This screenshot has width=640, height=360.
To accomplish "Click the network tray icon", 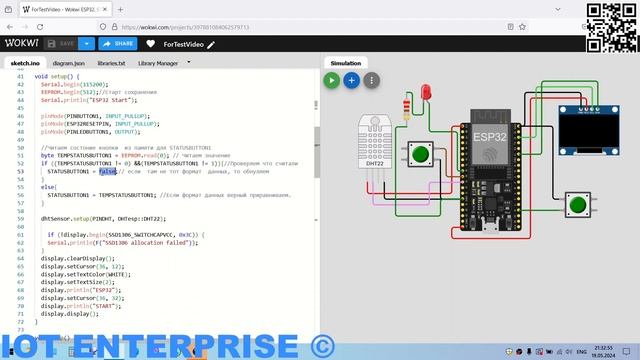I will (x=559, y=351).
